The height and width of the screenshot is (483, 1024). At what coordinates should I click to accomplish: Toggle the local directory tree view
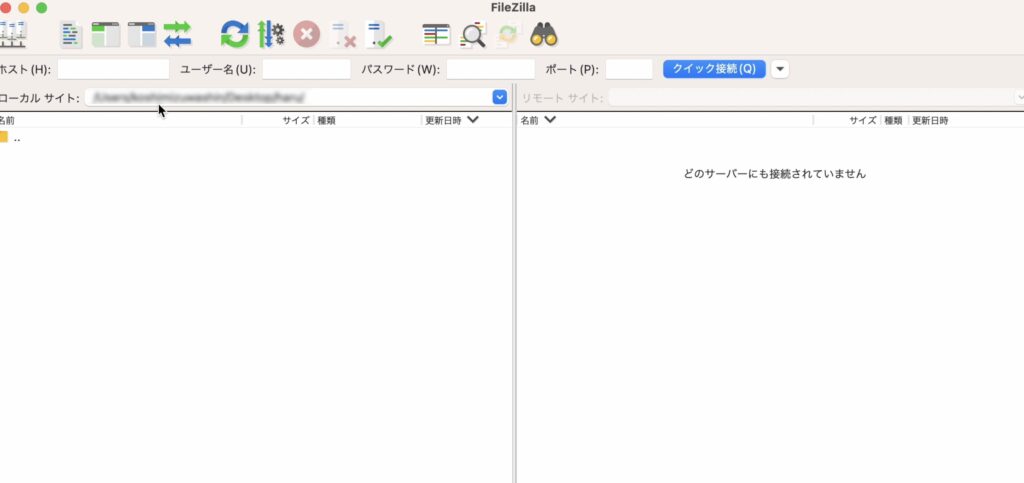[106, 35]
